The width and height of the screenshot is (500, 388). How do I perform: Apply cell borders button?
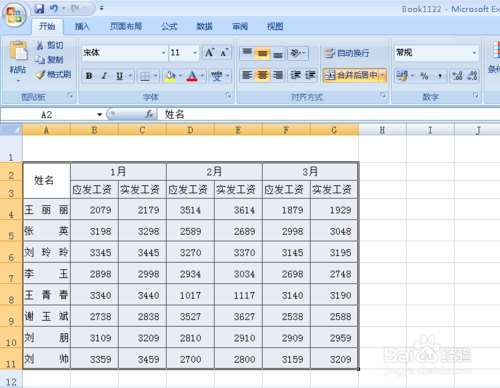(145, 76)
